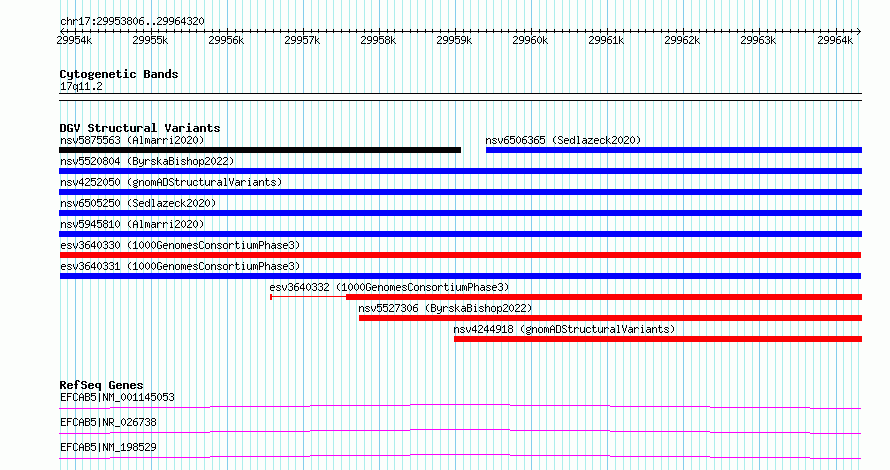The height and width of the screenshot is (470, 890).
Task: Open variant nsv5875563 (Almarri2020) label
Action: click(132, 140)
